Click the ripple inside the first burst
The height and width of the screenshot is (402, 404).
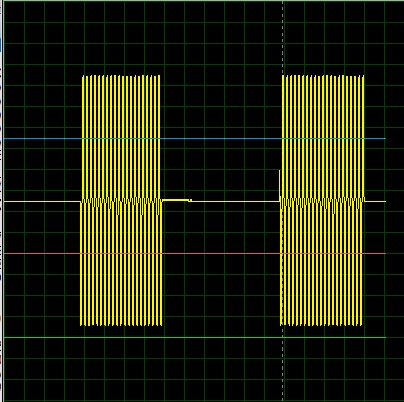click(x=121, y=205)
